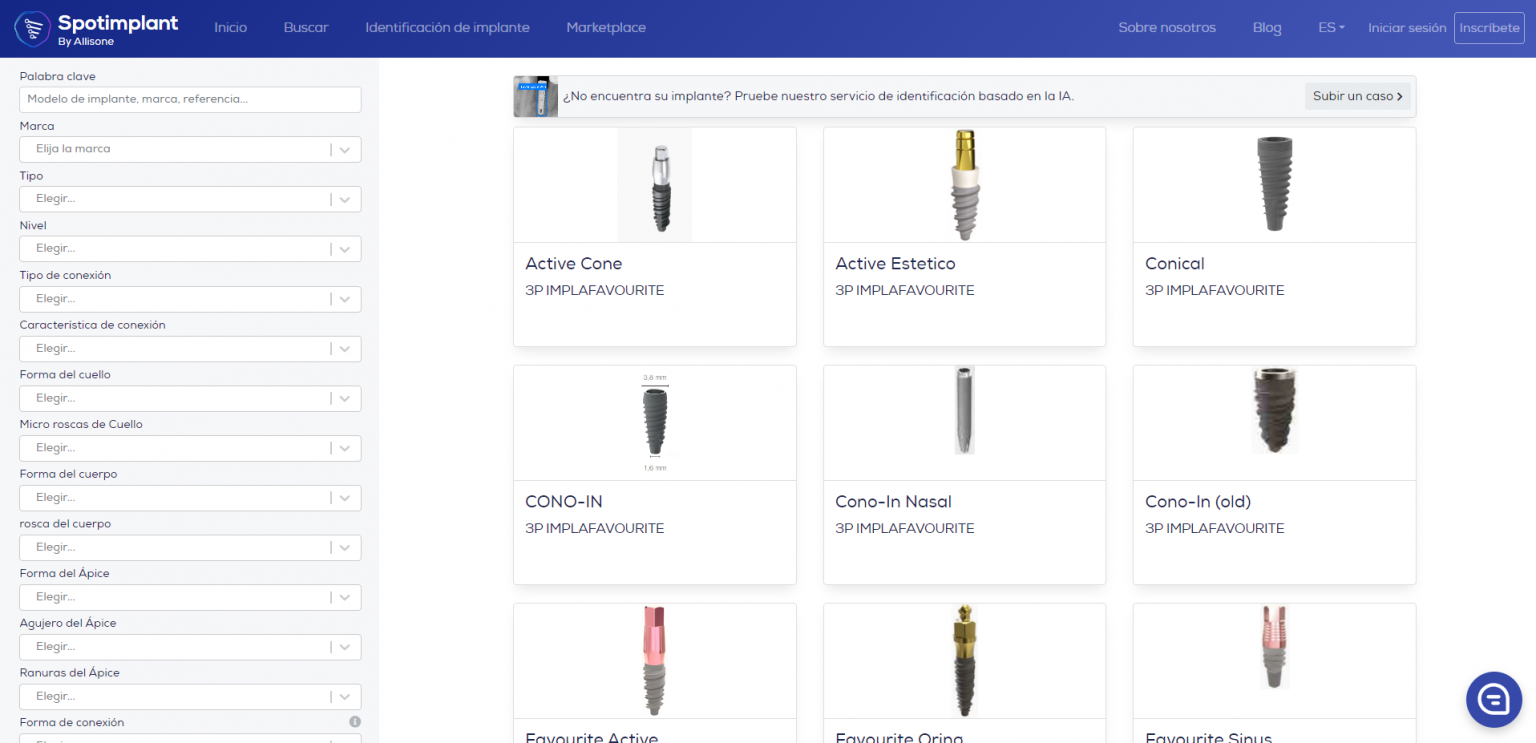Open the Marketplace nav item
The height and width of the screenshot is (743, 1536).
606,28
